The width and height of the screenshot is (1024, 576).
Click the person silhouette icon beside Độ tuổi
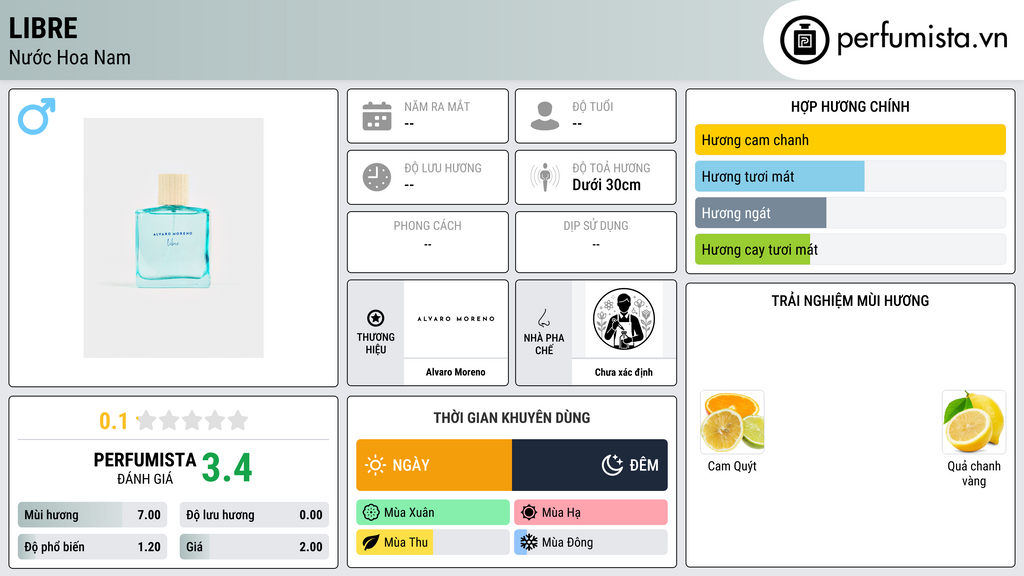[545, 116]
